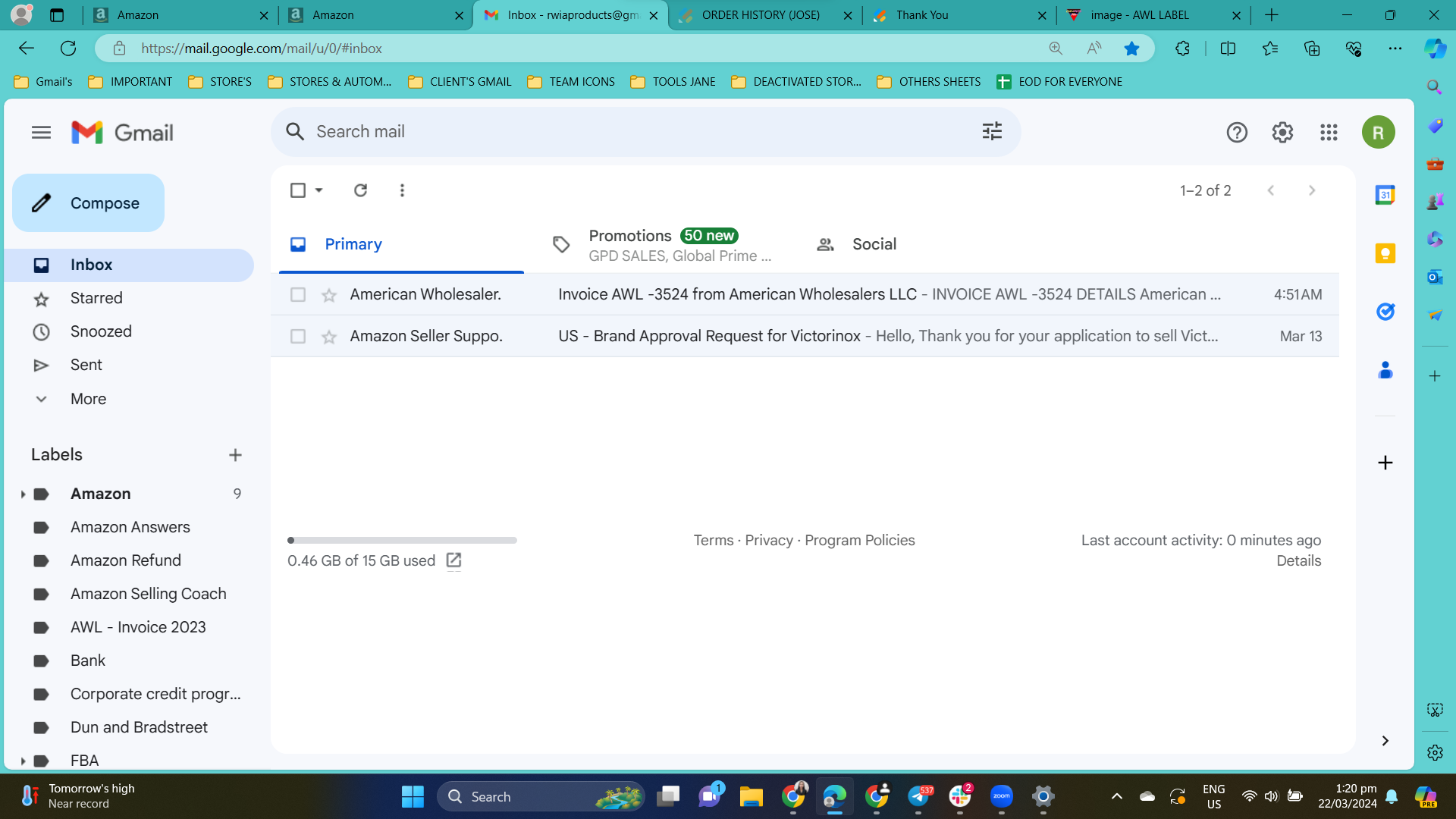The height and width of the screenshot is (819, 1456).
Task: Select the Amazon Seller Support email checkbox
Action: point(298,336)
